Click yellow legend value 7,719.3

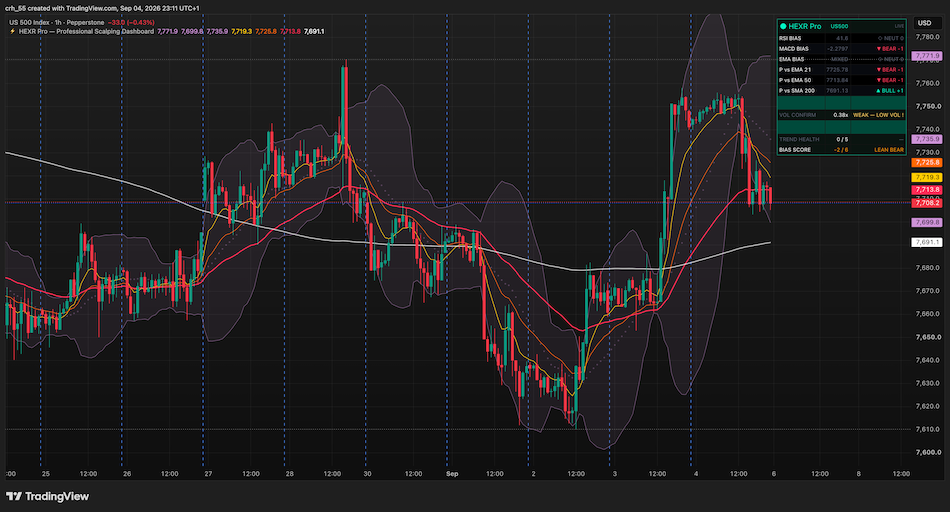click(242, 31)
